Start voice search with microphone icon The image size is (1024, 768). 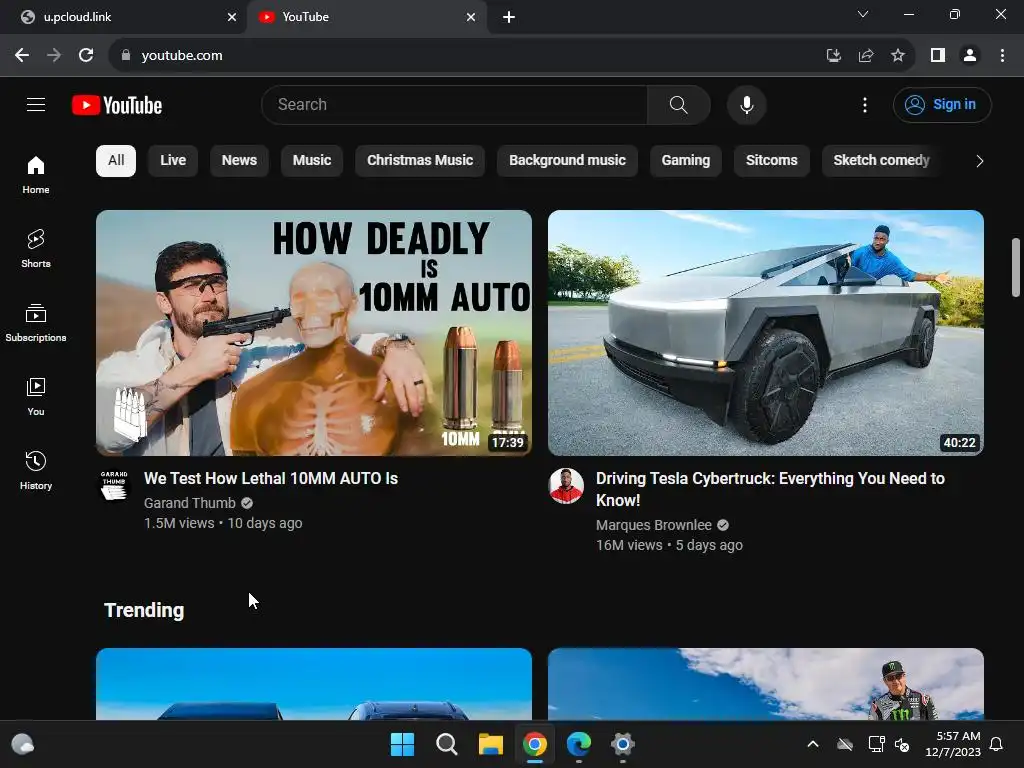[x=746, y=104]
